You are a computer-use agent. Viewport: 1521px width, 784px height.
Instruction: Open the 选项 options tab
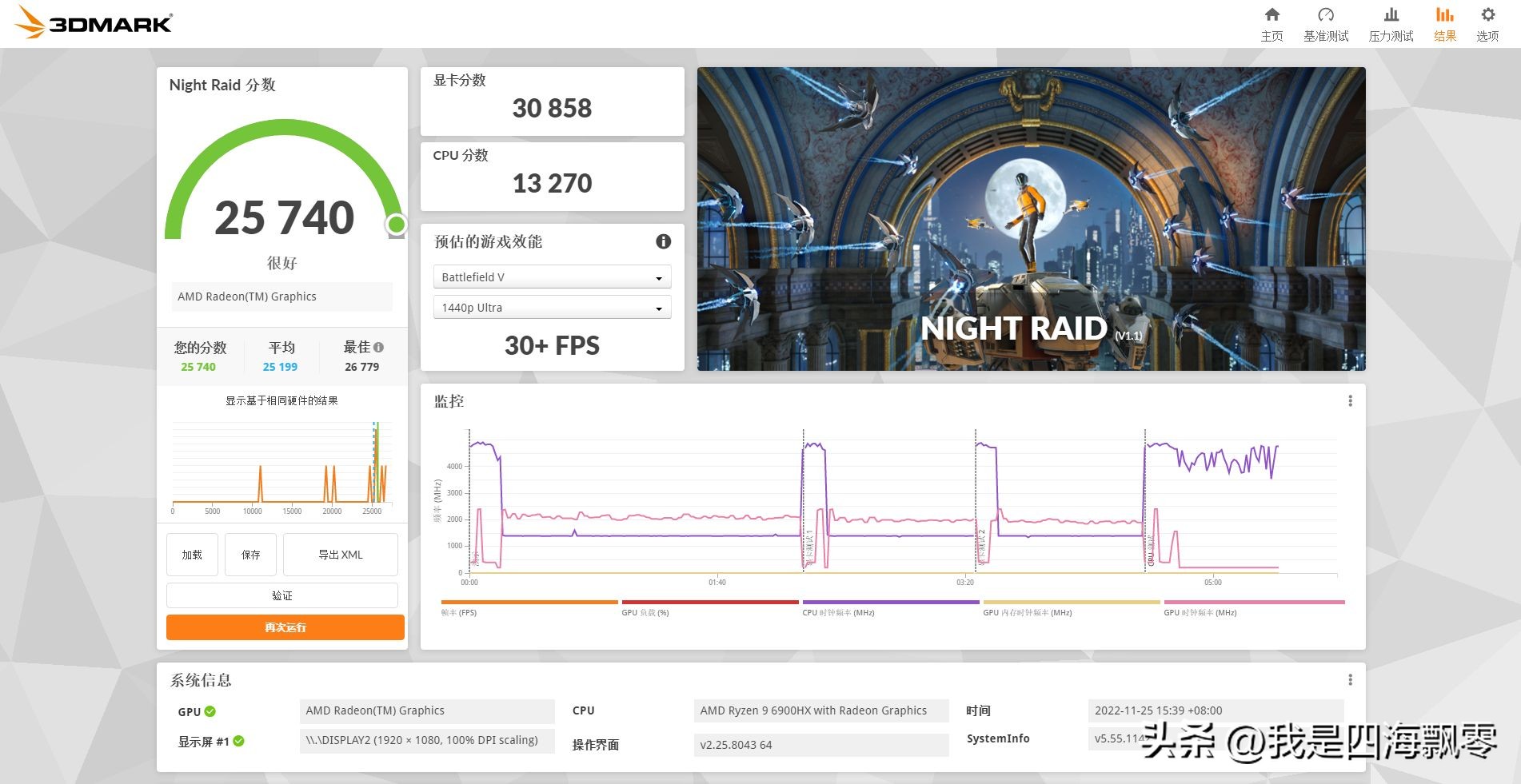(1487, 24)
